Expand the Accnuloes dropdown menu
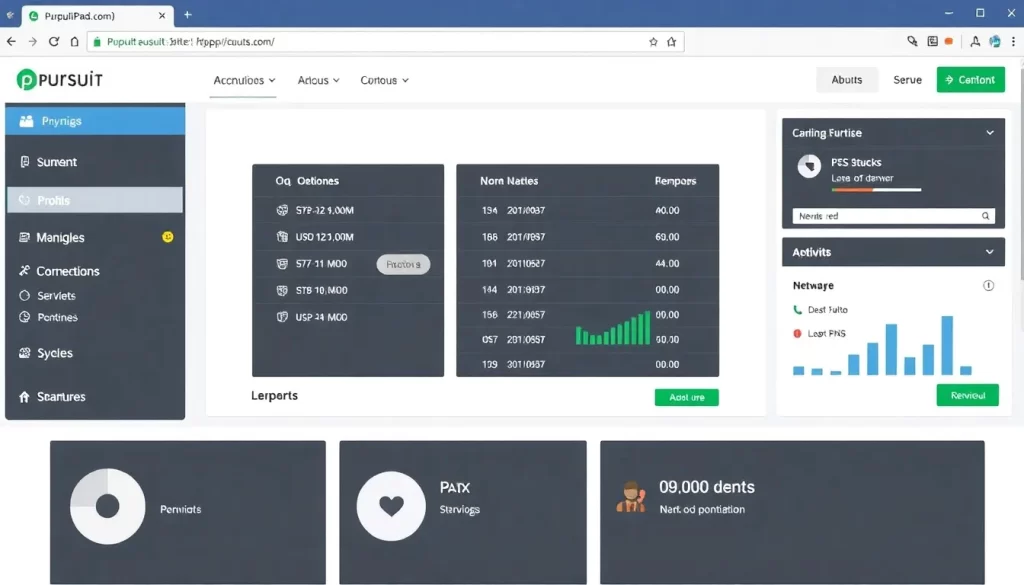The image size is (1024, 585). click(246, 80)
